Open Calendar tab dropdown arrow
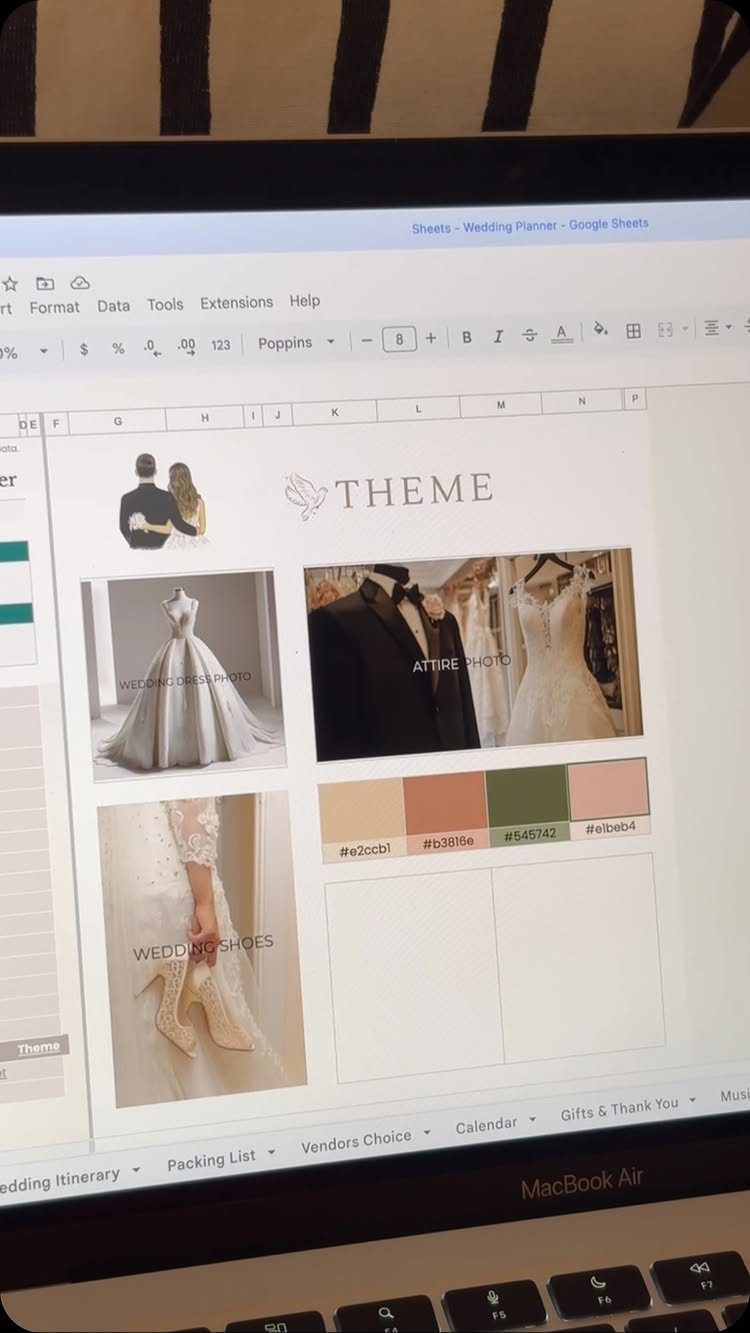The height and width of the screenshot is (1333, 750). [533, 1119]
